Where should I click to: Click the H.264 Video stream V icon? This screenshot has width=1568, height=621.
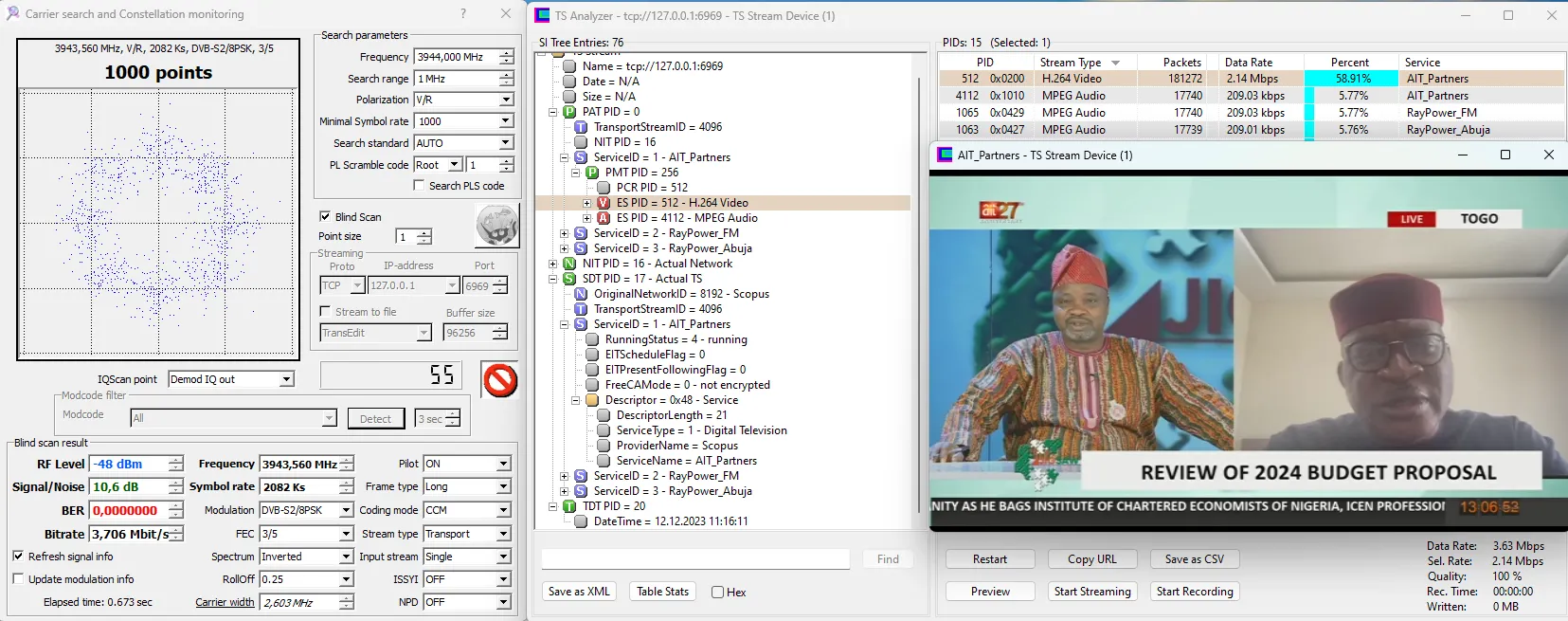click(x=604, y=203)
